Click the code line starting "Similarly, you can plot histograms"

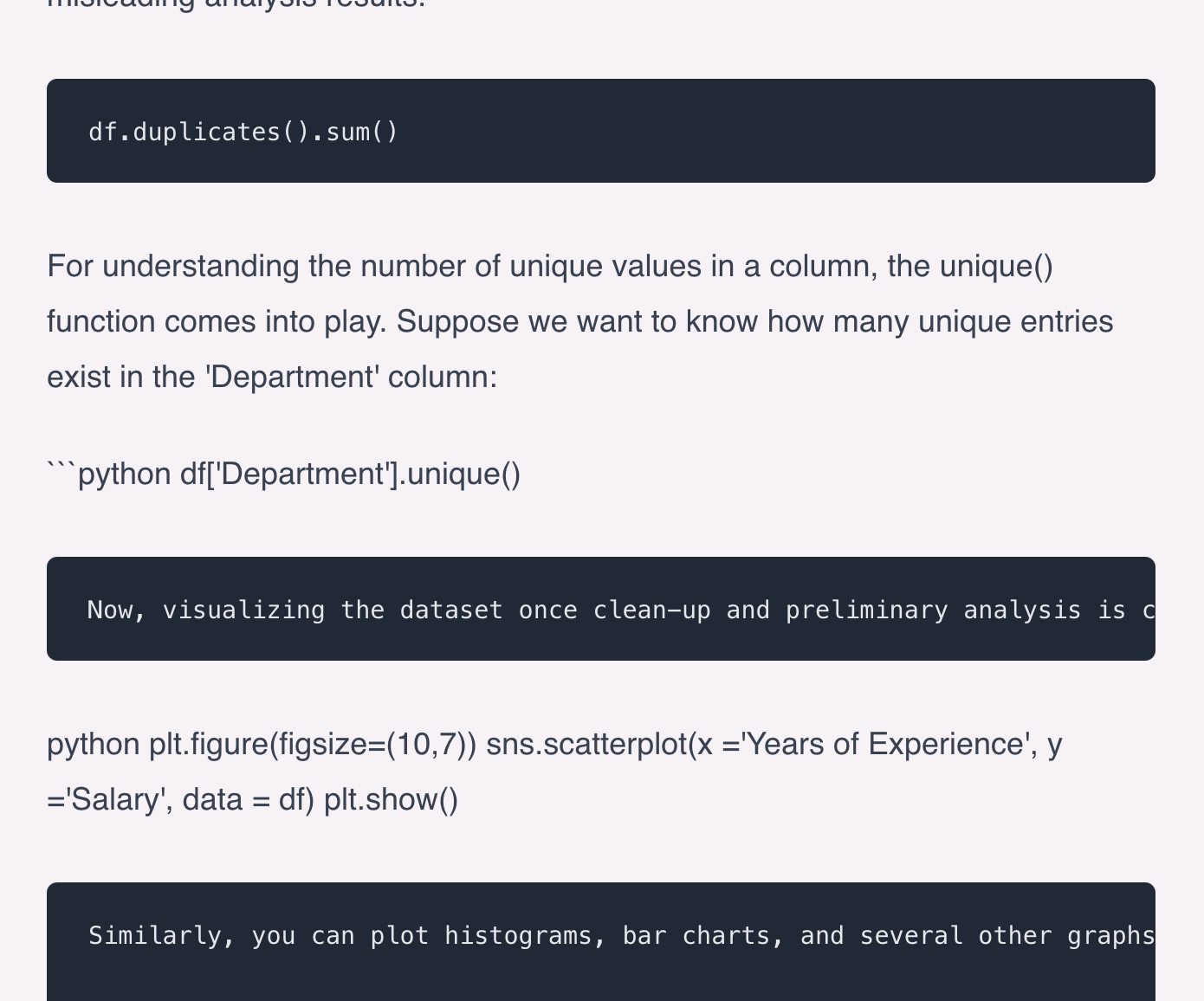coord(622,936)
